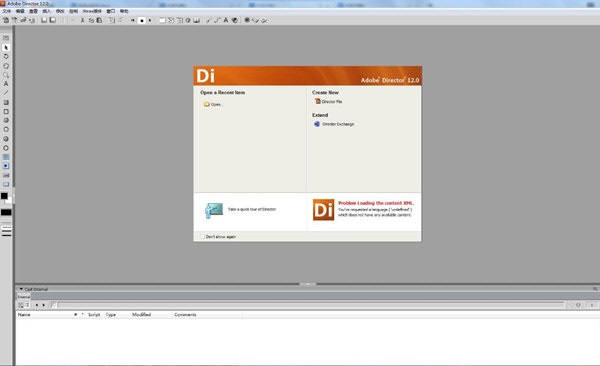The image size is (600, 366).
Task: Select the Field tool
Action: pos(6,175)
